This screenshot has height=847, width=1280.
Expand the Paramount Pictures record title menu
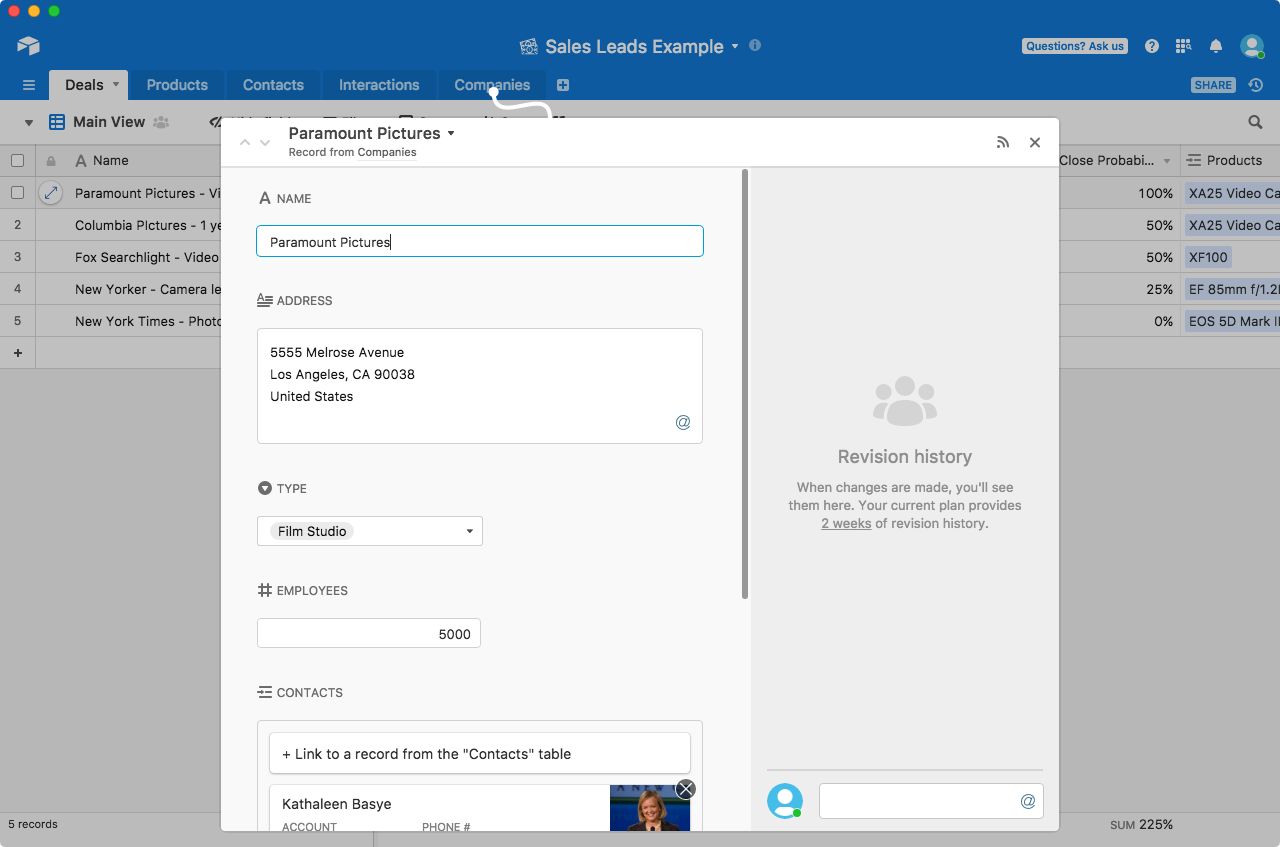pyautogui.click(x=451, y=133)
